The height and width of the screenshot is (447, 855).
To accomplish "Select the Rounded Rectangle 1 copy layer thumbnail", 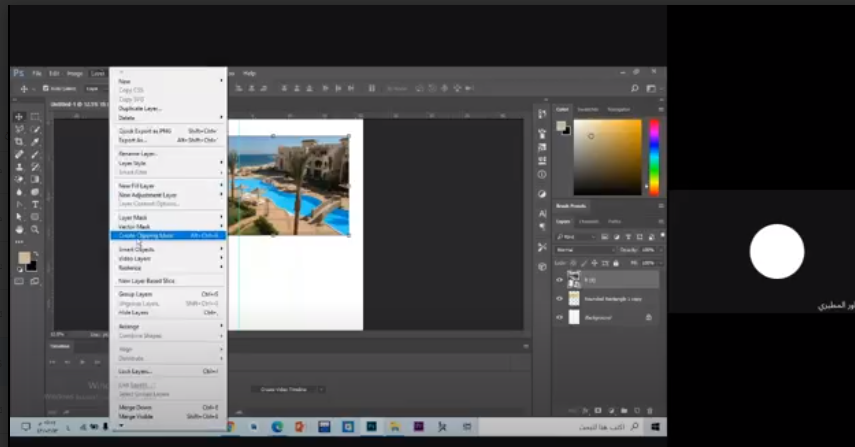I will coord(574,298).
